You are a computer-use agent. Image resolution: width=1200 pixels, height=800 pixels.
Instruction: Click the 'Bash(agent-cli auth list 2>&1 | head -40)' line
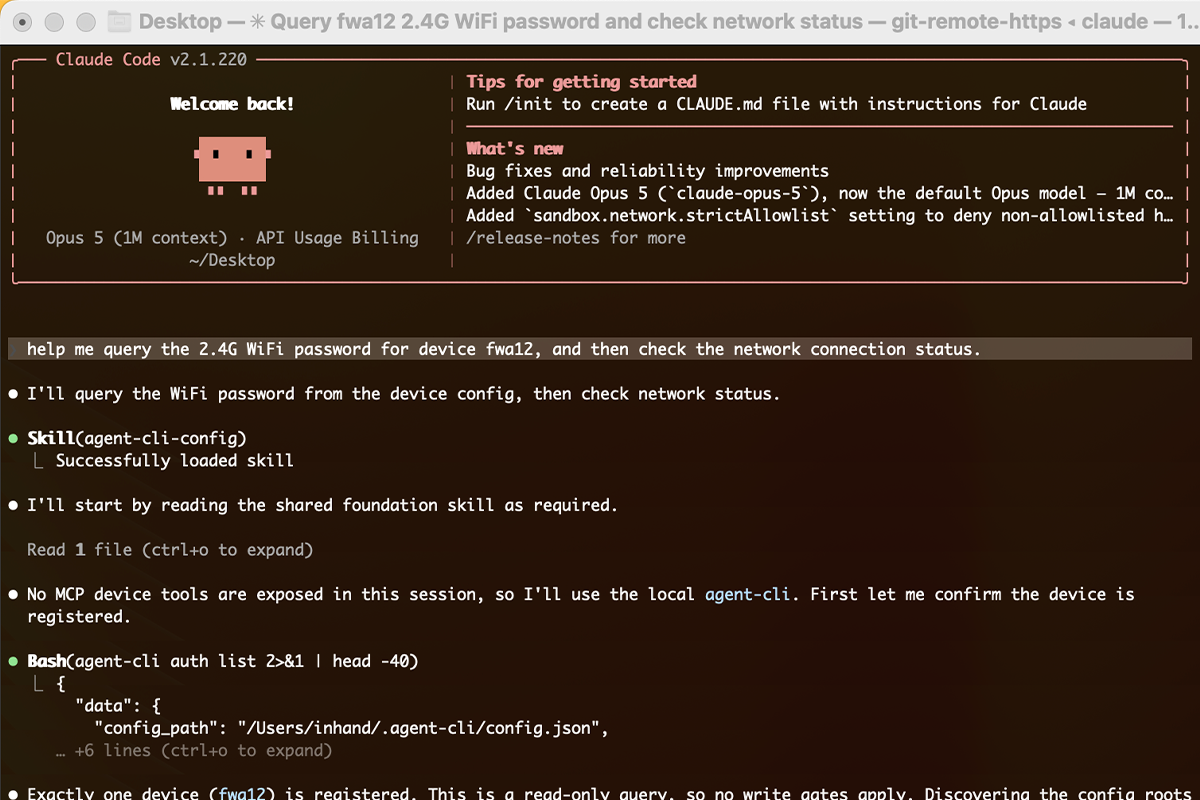[x=223, y=662]
